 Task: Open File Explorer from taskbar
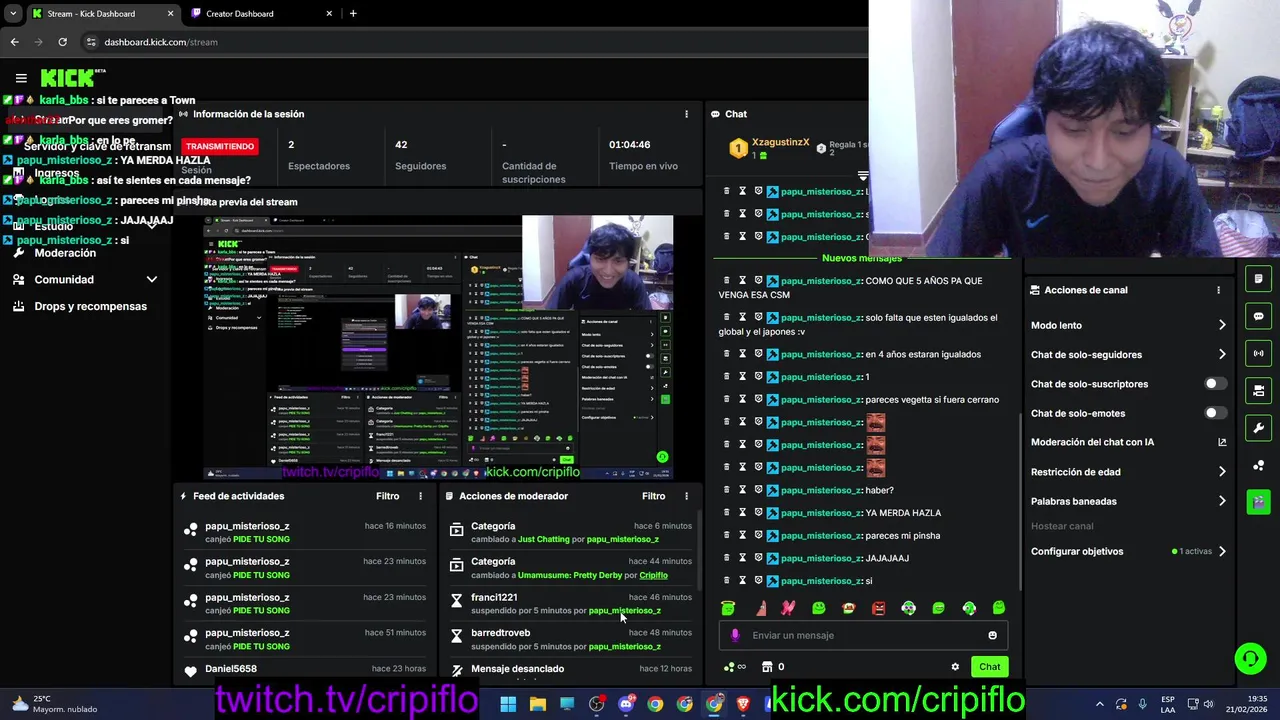(537, 704)
